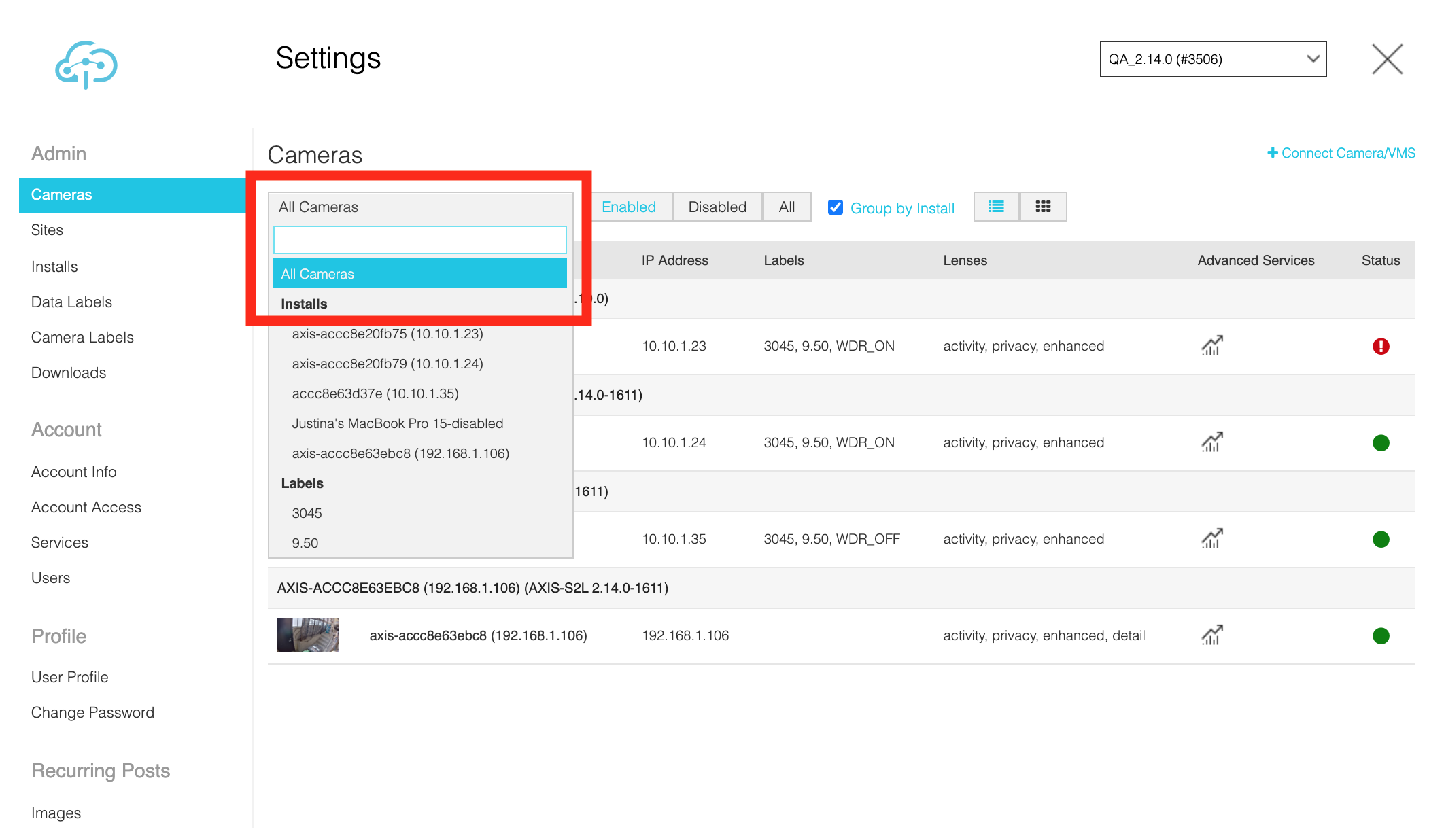Screen dimensions: 1444x840
Task: Open Sites in the sidebar
Action: 47,230
